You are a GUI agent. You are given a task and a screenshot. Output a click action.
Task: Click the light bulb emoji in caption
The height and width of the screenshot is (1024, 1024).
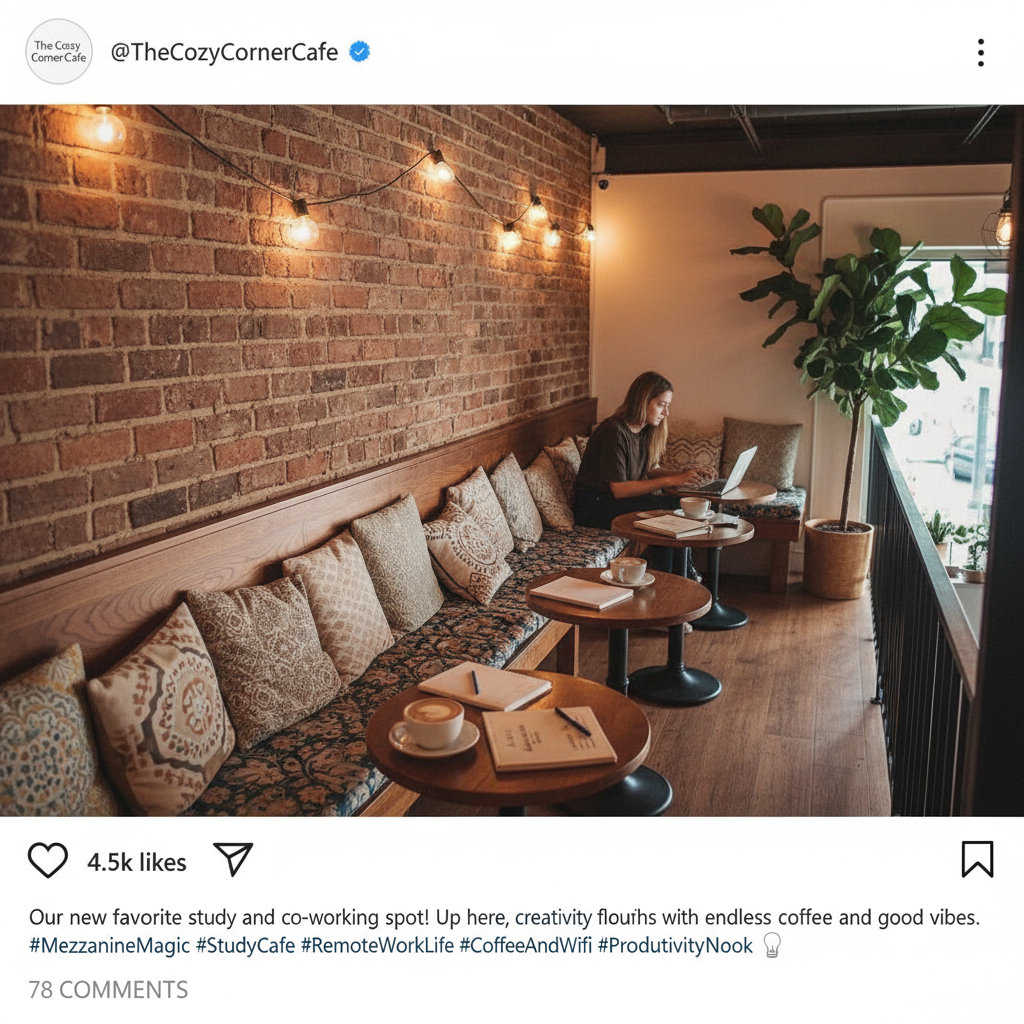point(772,945)
